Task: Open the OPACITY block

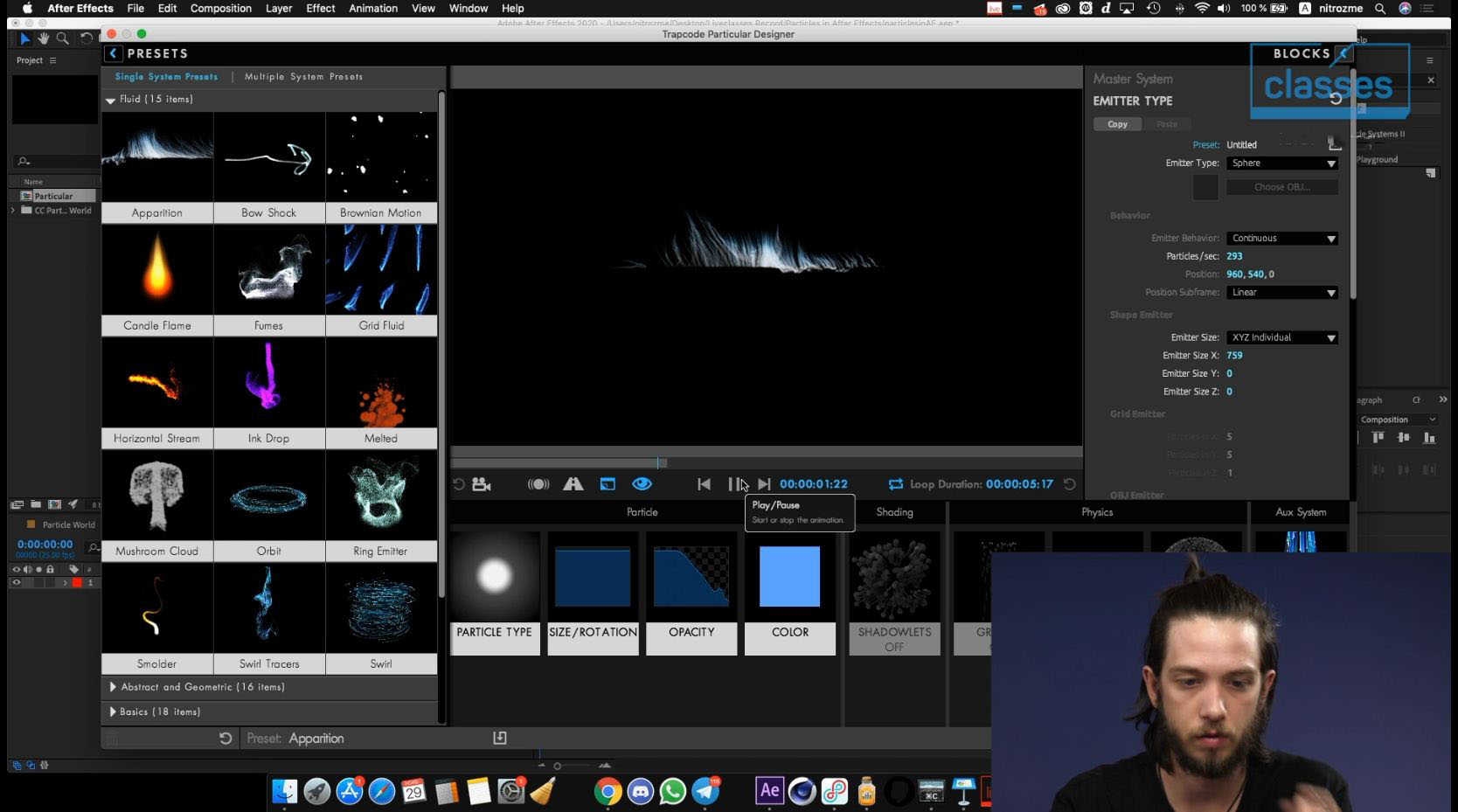Action: (691, 593)
